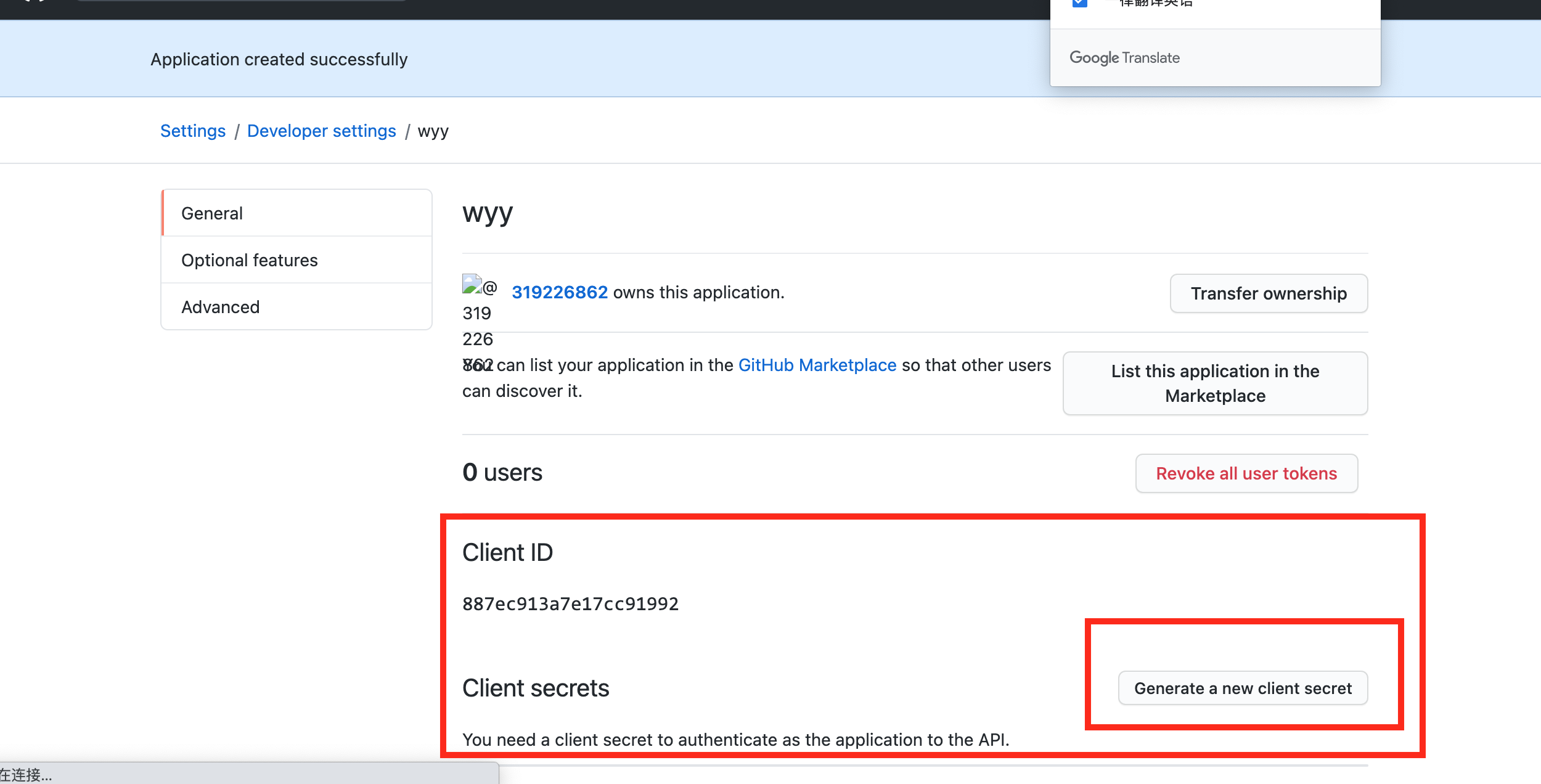Screen dimensions: 1541x784
Task: Click the Application created successfully message
Action: coord(279,59)
